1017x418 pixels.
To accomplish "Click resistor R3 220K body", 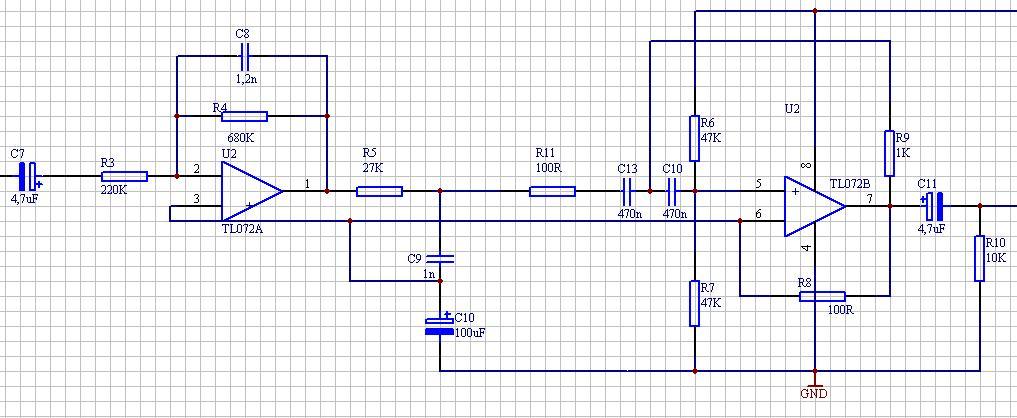I will pyautogui.click(x=125, y=176).
